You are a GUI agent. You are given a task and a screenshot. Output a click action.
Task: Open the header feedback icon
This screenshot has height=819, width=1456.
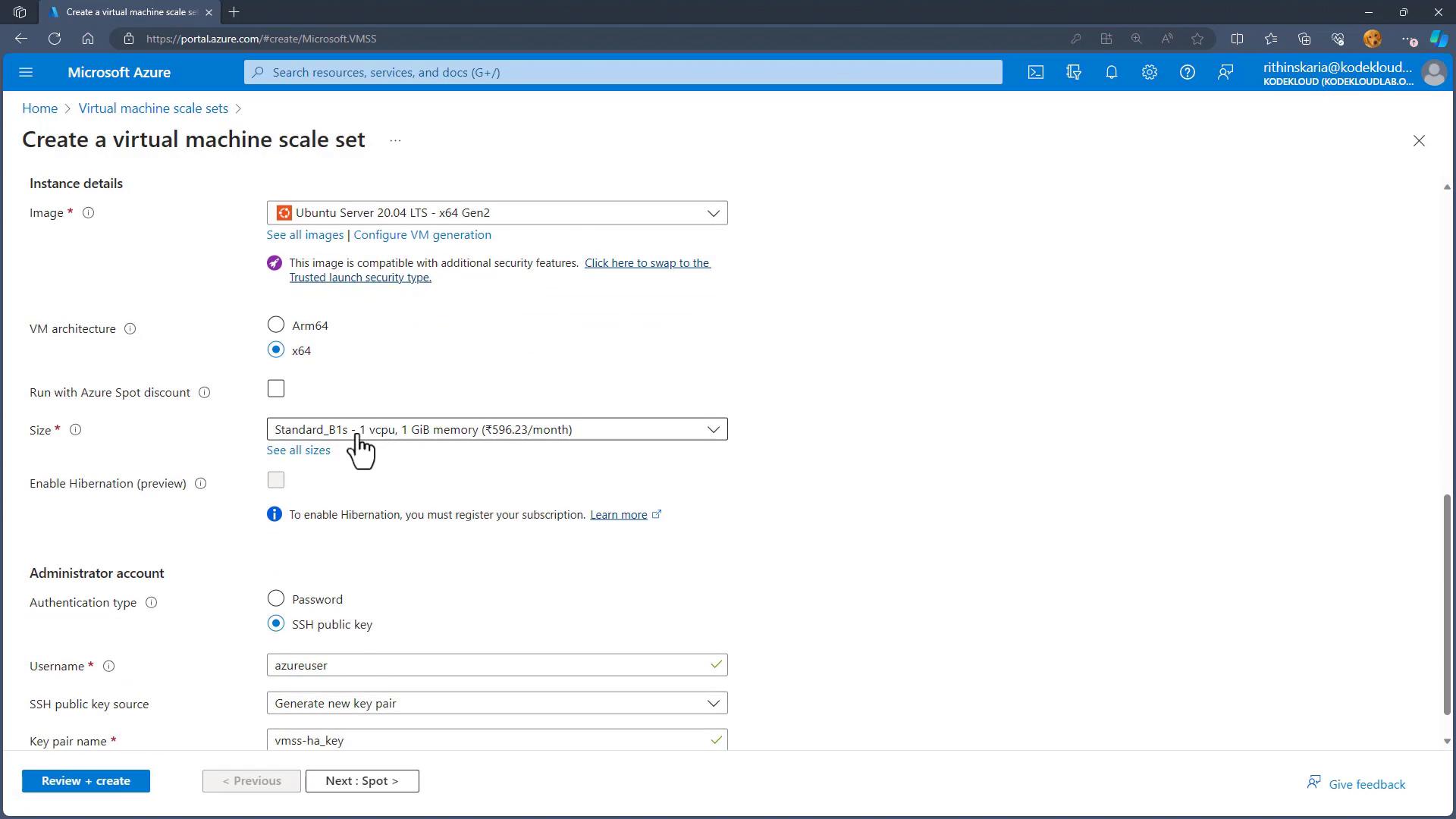pos(1225,72)
